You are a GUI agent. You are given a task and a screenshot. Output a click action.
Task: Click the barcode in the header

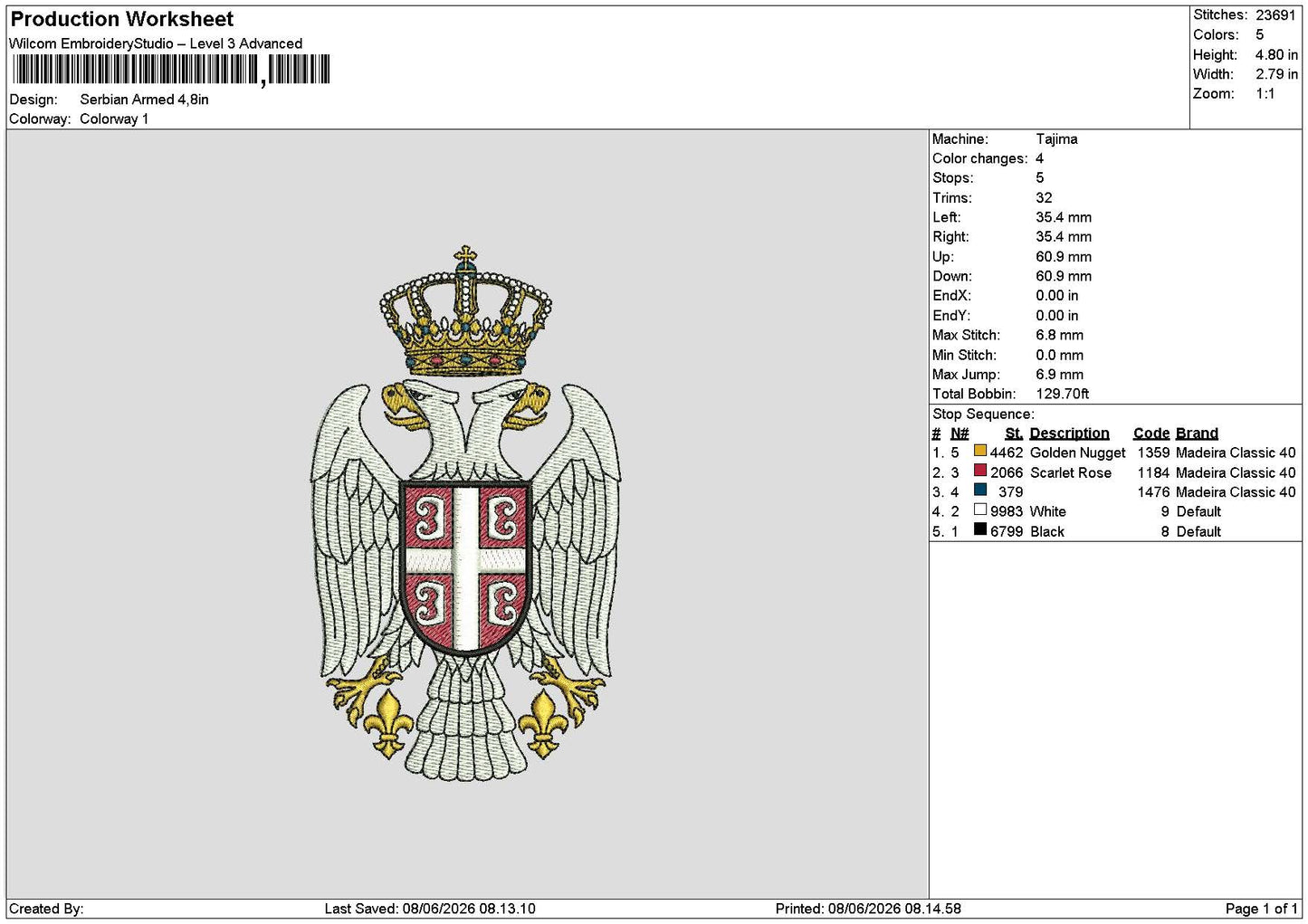[171, 71]
